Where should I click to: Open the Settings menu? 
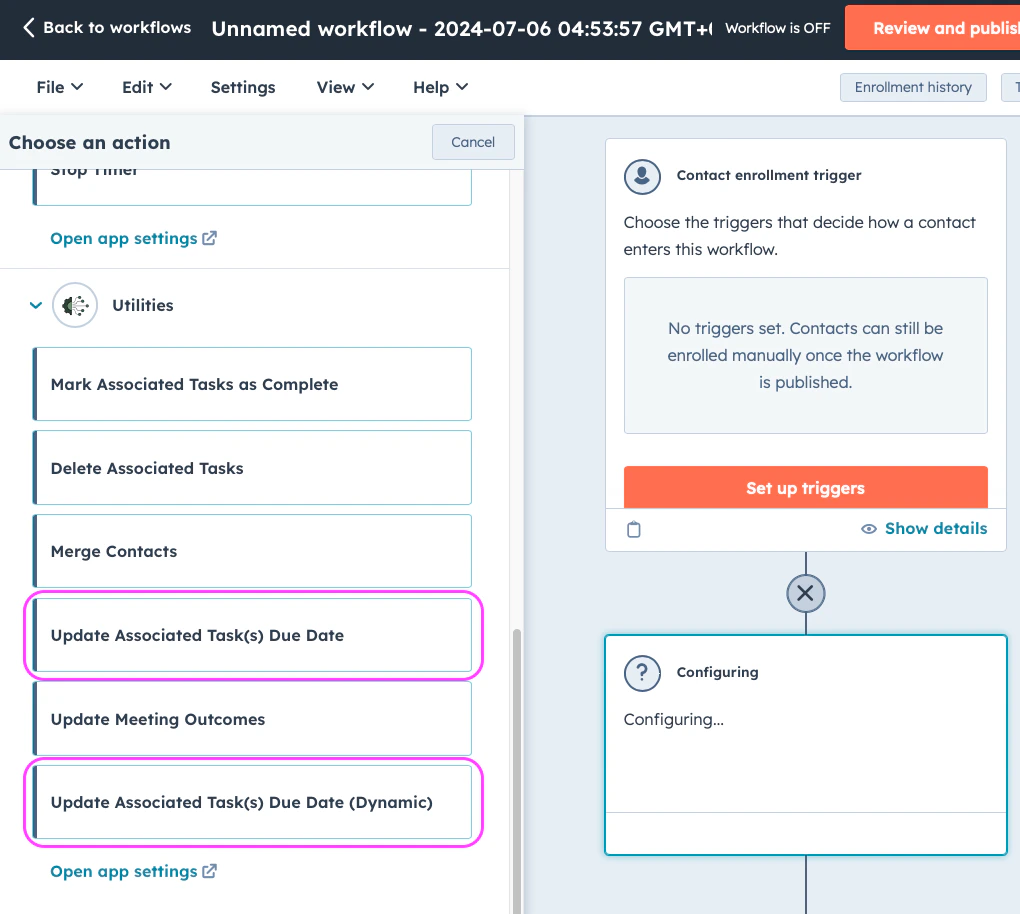click(242, 87)
